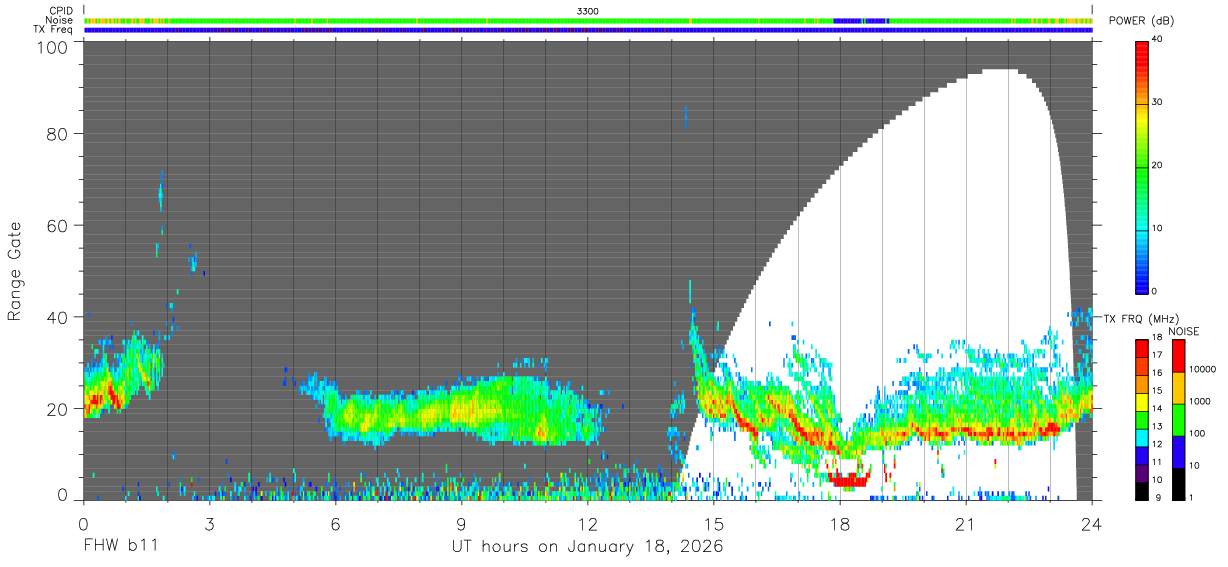Click the FHW b11 radar beam label
This screenshot has height=567, width=1228.
pos(122,547)
